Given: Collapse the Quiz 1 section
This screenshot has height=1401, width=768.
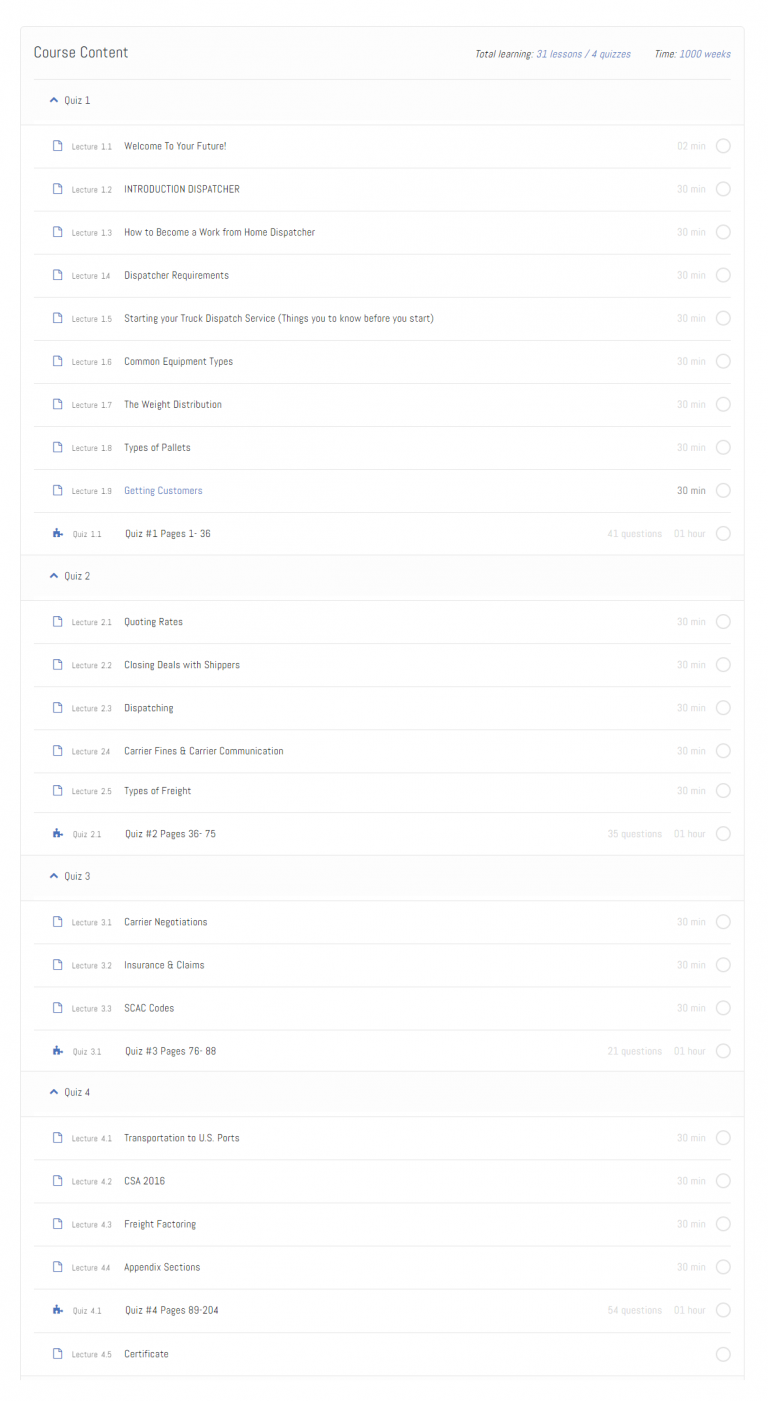Looking at the screenshot, I should (x=54, y=101).
